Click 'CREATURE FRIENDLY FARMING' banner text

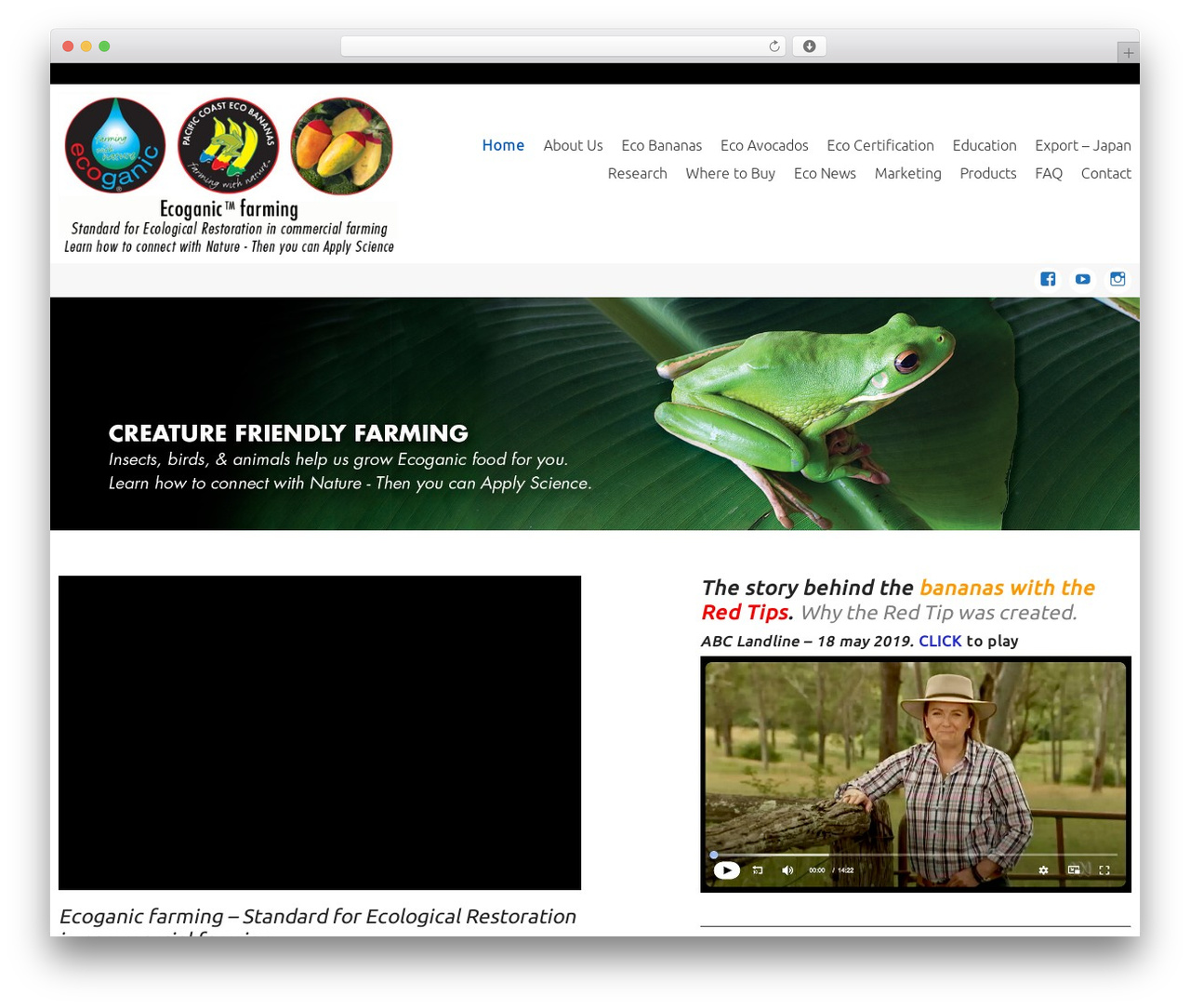click(288, 433)
